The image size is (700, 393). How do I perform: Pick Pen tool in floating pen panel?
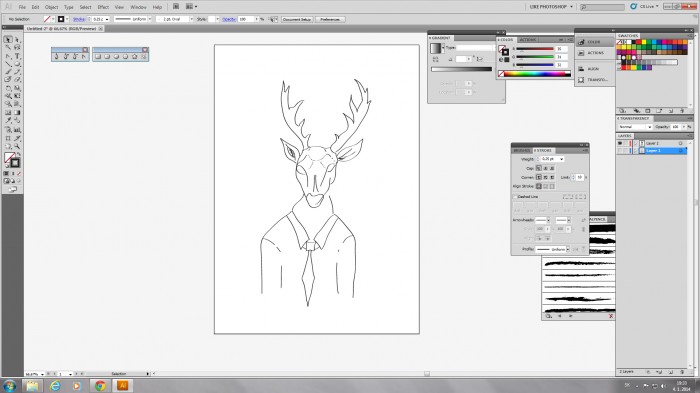pyautogui.click(x=56, y=56)
